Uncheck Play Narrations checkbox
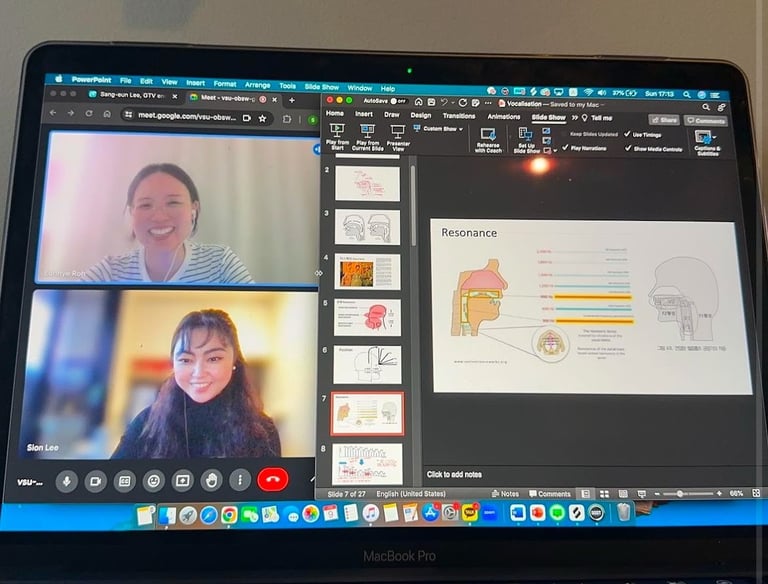The height and width of the screenshot is (584, 768). (x=566, y=147)
